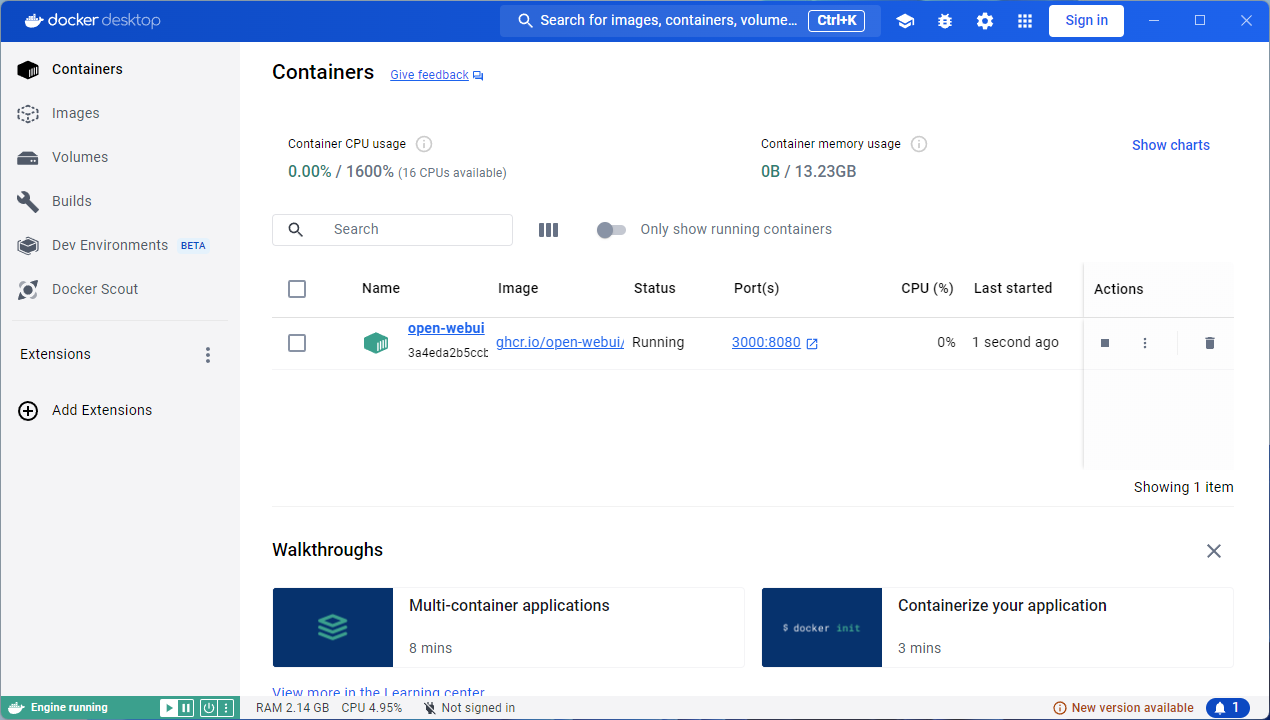Open the Extensions three-dot menu in sidebar

point(208,355)
